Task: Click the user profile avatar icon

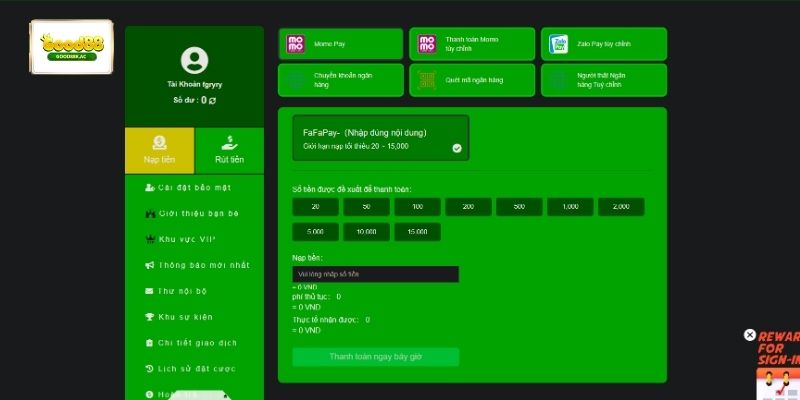Action: point(194,60)
